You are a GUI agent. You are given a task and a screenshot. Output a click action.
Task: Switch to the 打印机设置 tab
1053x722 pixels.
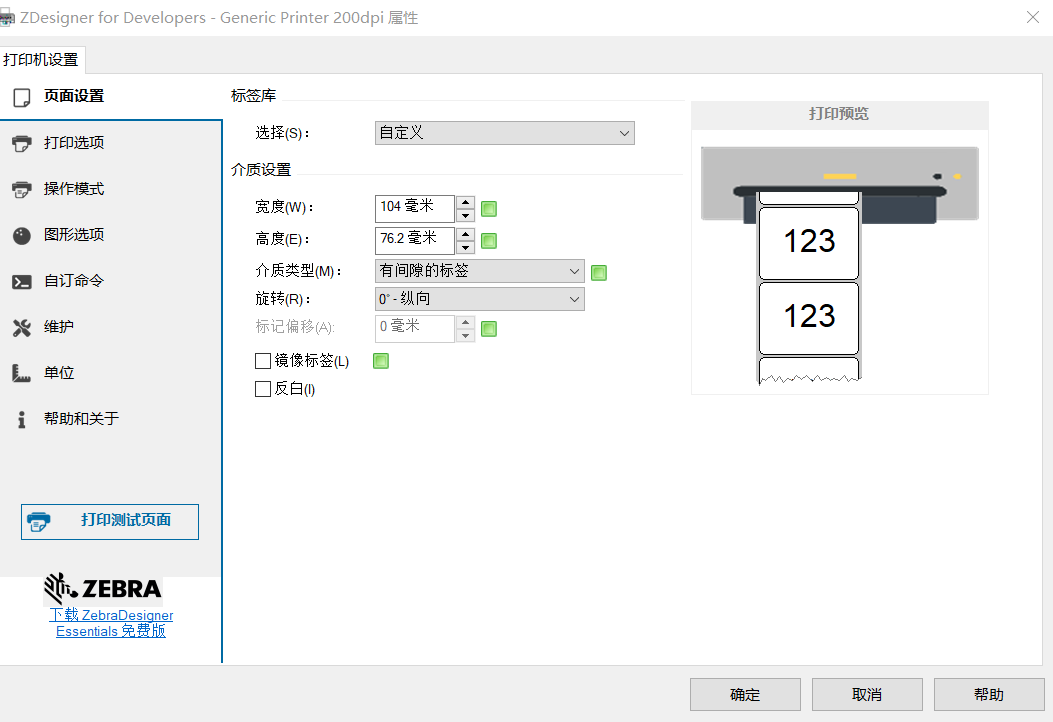[x=42, y=60]
